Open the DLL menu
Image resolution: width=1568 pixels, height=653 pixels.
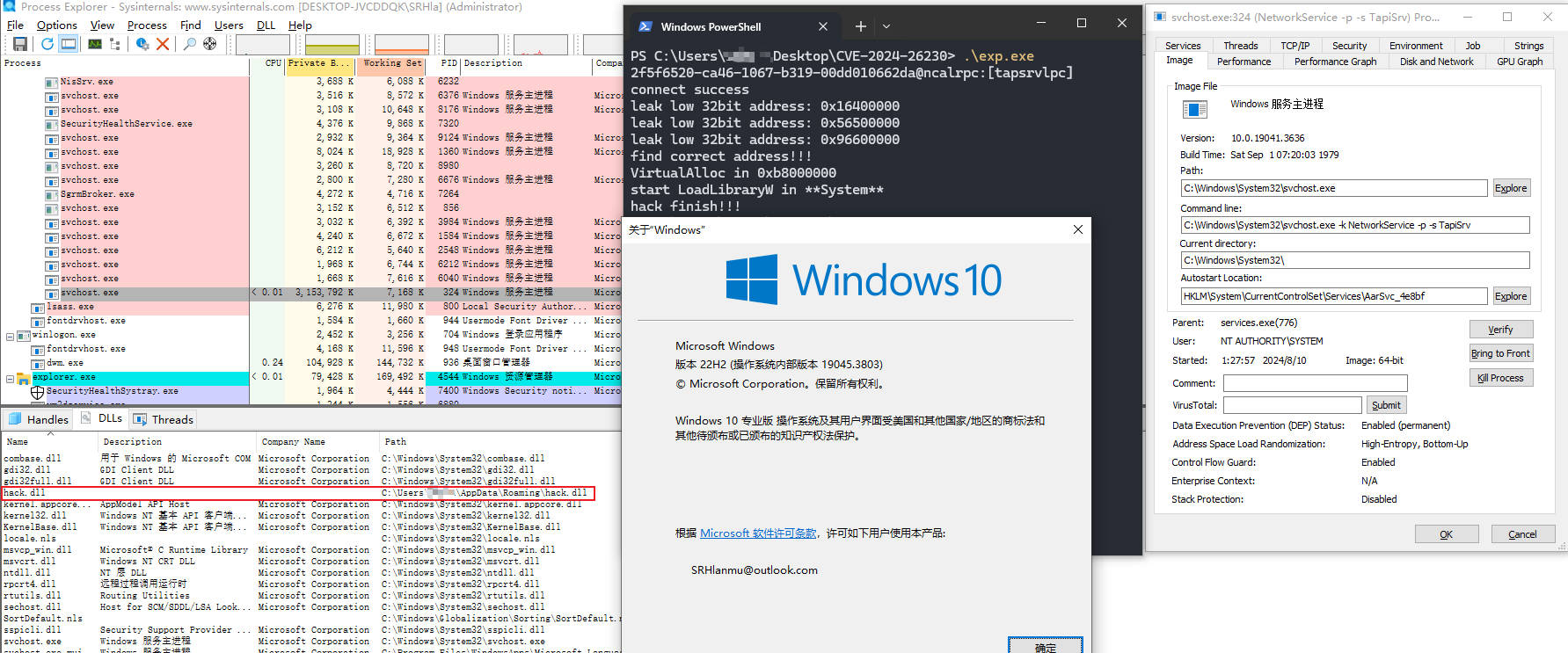[x=266, y=25]
